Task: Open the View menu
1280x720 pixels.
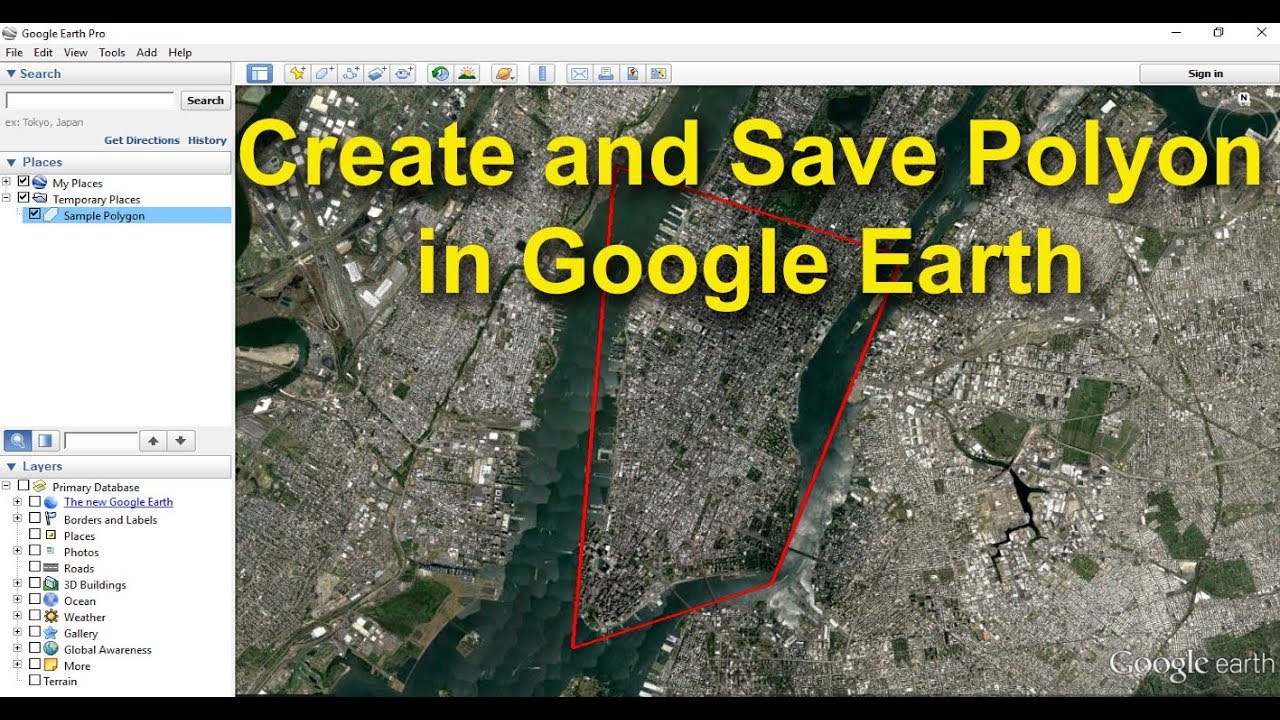Action: 76,52
